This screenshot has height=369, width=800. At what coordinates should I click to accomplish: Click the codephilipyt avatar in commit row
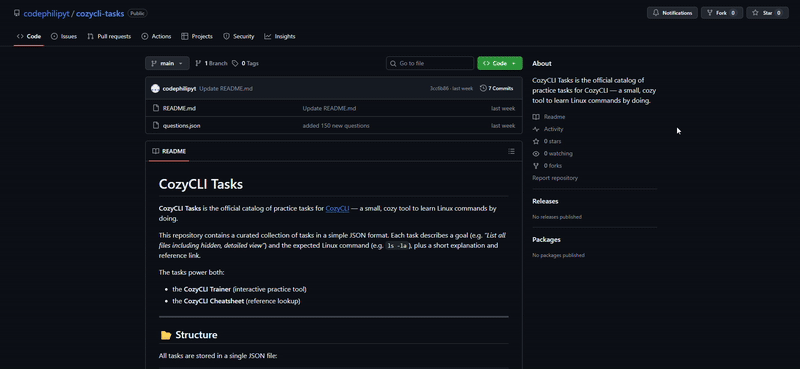click(155, 88)
